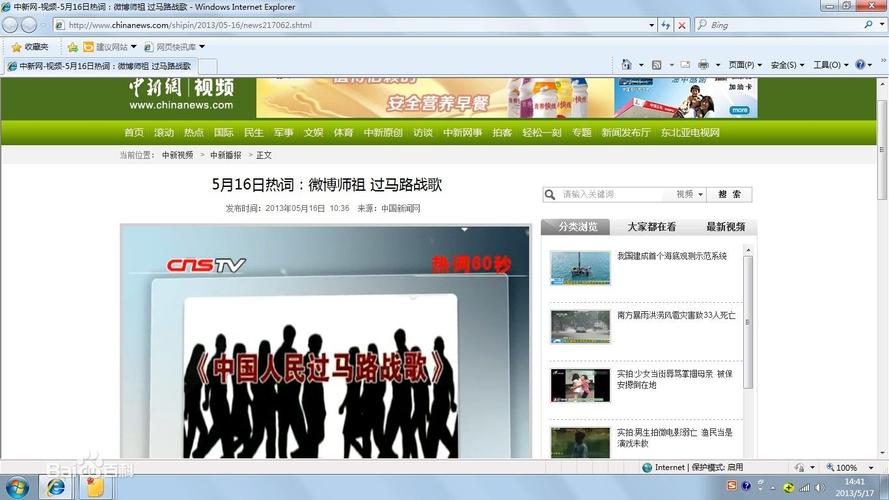Image resolution: width=889 pixels, height=500 pixels.
Task: Open the 安全(S) menu
Action: tap(787, 65)
